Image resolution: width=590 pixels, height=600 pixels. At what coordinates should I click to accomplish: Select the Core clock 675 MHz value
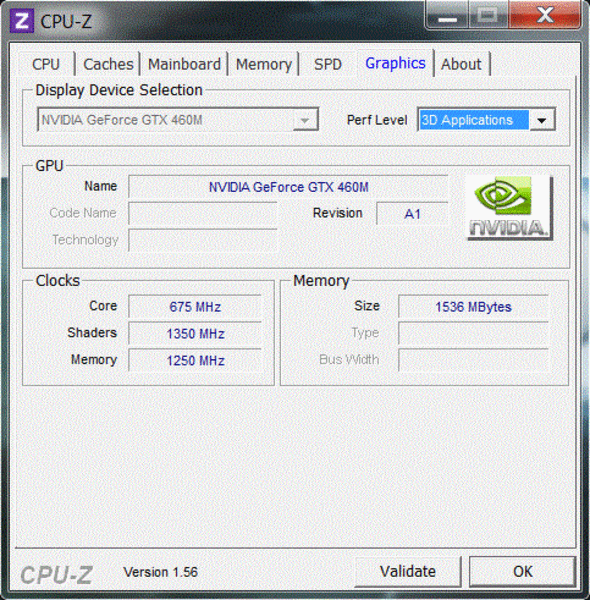[195, 307]
